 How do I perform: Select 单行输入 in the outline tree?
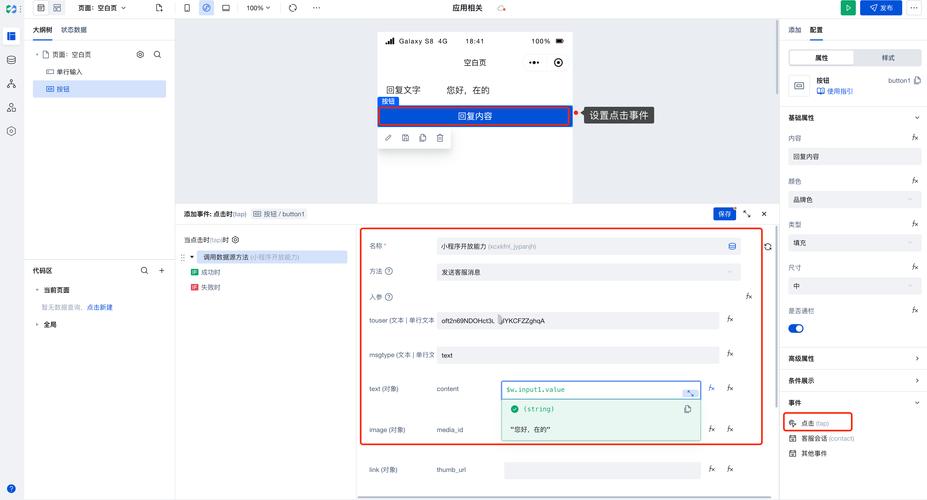click(69, 72)
